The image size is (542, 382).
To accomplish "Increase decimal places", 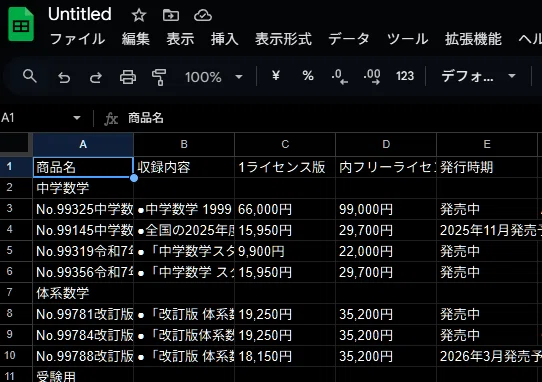I will [372, 76].
